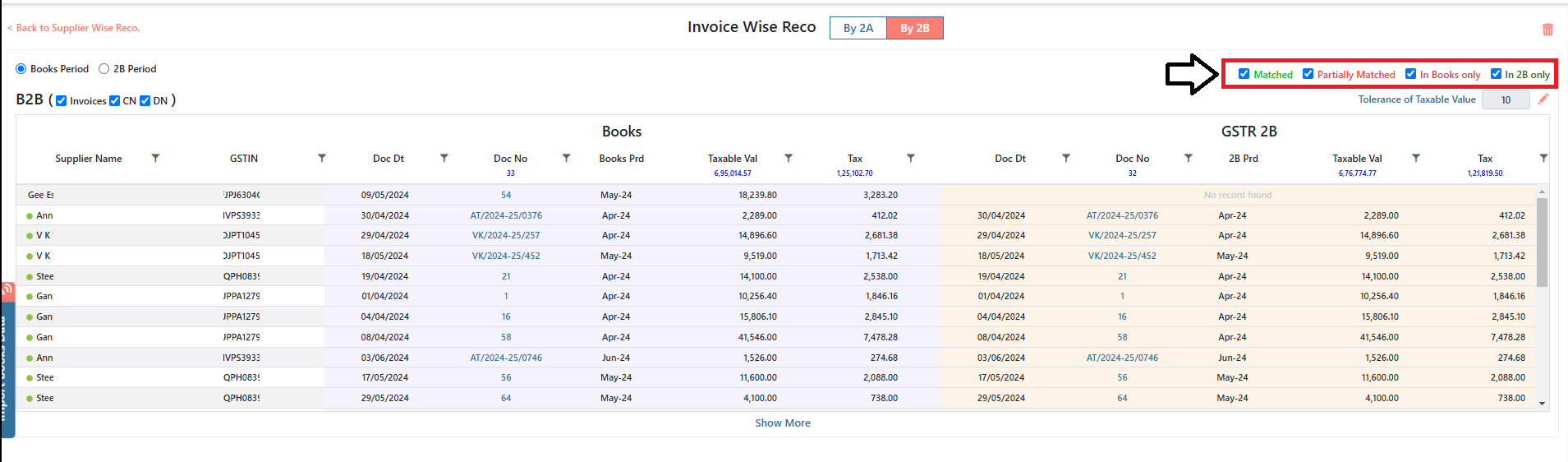Open filter on Books Doc No column
1568x462 pixels.
click(x=567, y=158)
